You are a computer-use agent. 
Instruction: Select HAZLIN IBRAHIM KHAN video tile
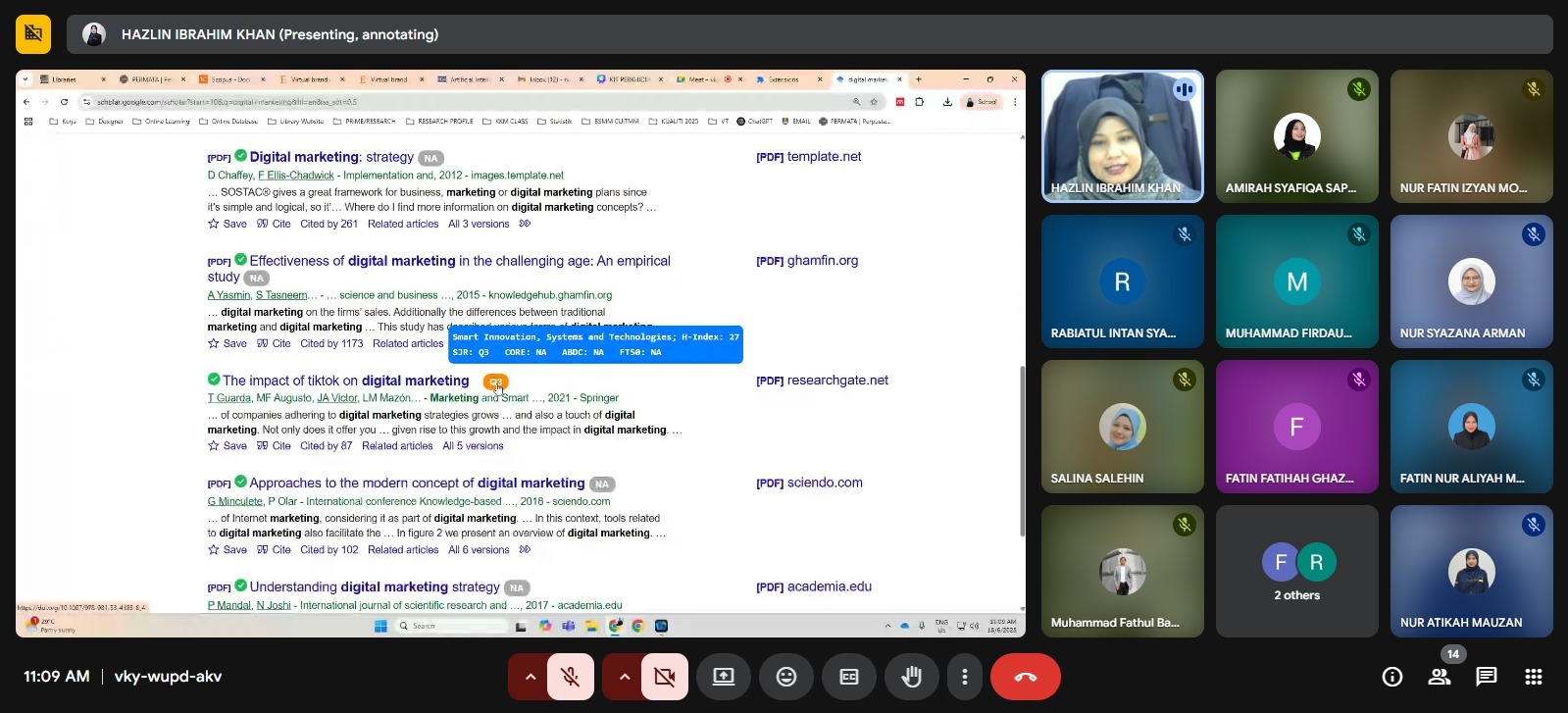click(x=1123, y=136)
